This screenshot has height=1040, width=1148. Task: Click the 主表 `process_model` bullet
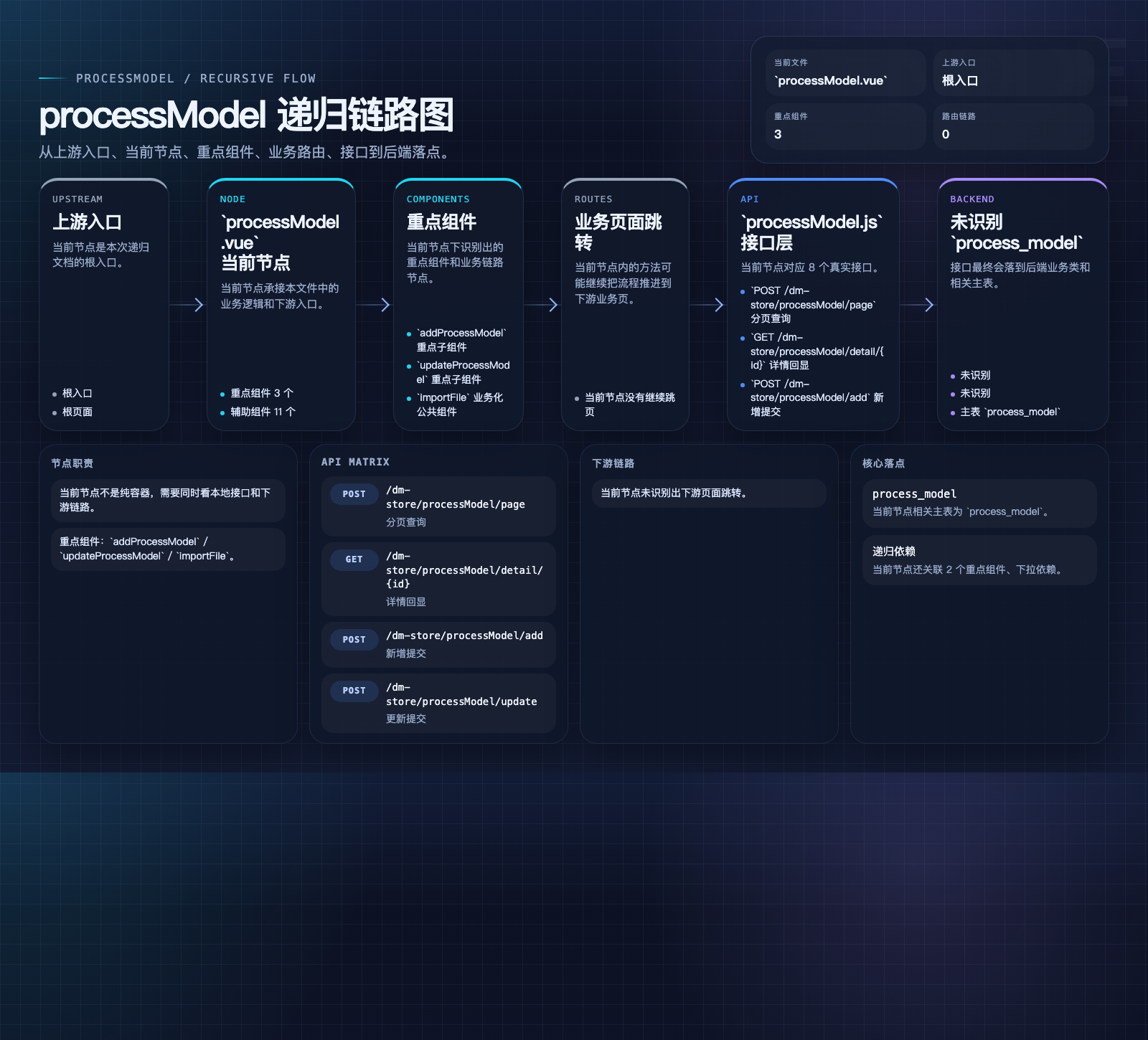point(1009,412)
